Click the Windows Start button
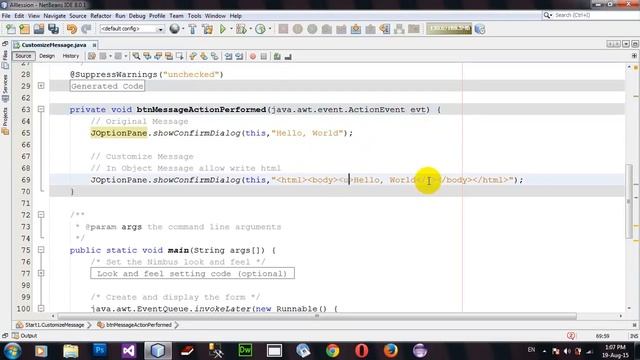640x360 pixels. pos(12,351)
